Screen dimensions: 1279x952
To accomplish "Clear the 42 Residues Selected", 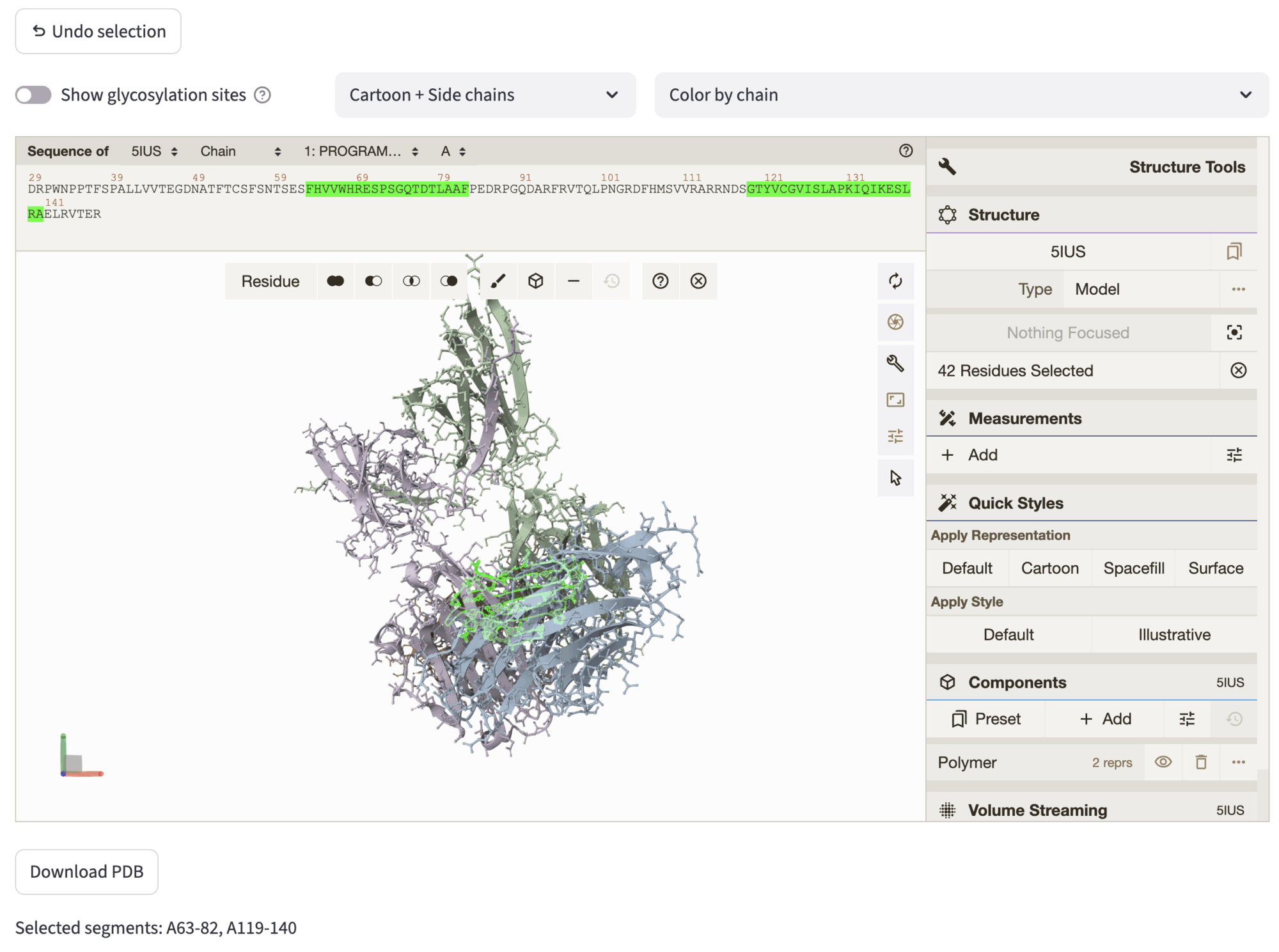I will 1238,371.
